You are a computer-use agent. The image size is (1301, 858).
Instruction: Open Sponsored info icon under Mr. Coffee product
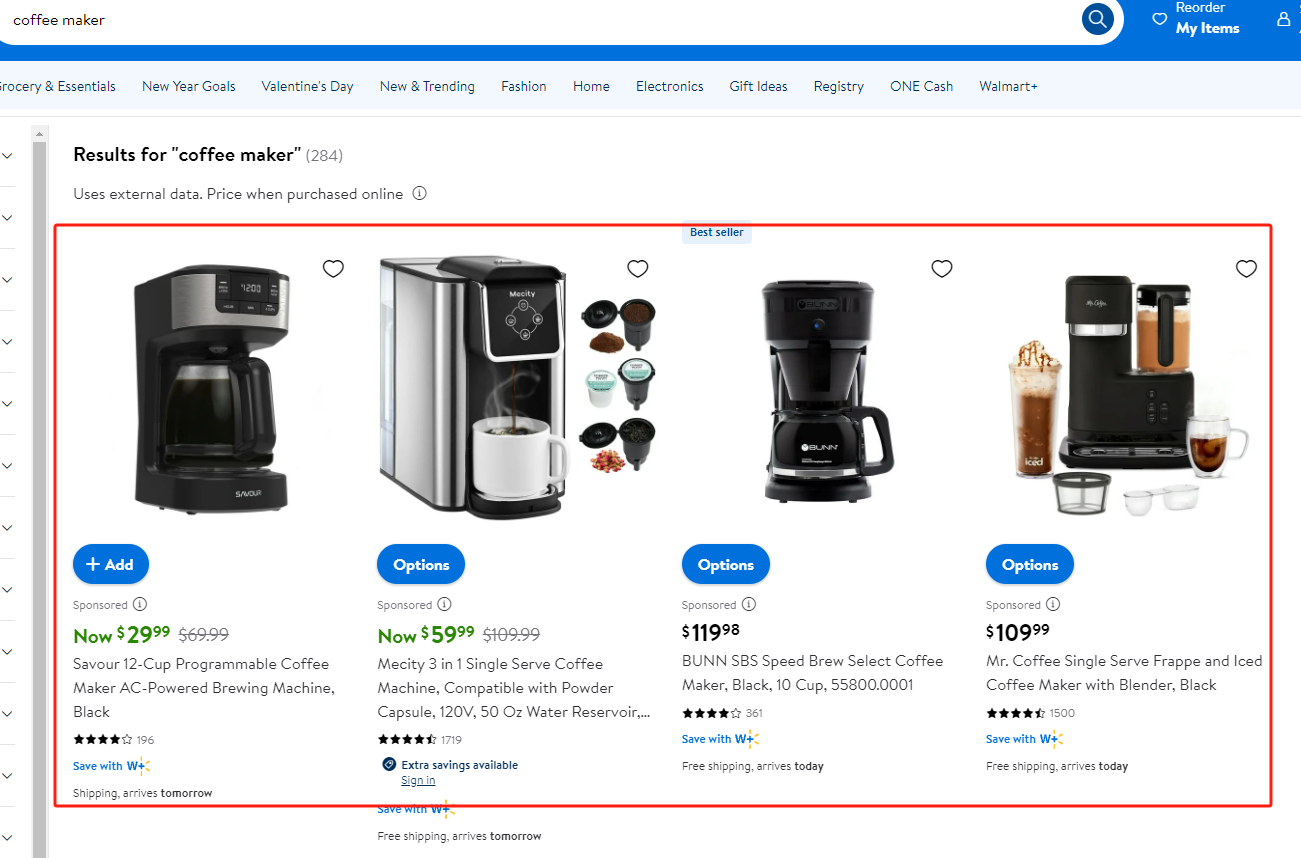[x=1053, y=604]
